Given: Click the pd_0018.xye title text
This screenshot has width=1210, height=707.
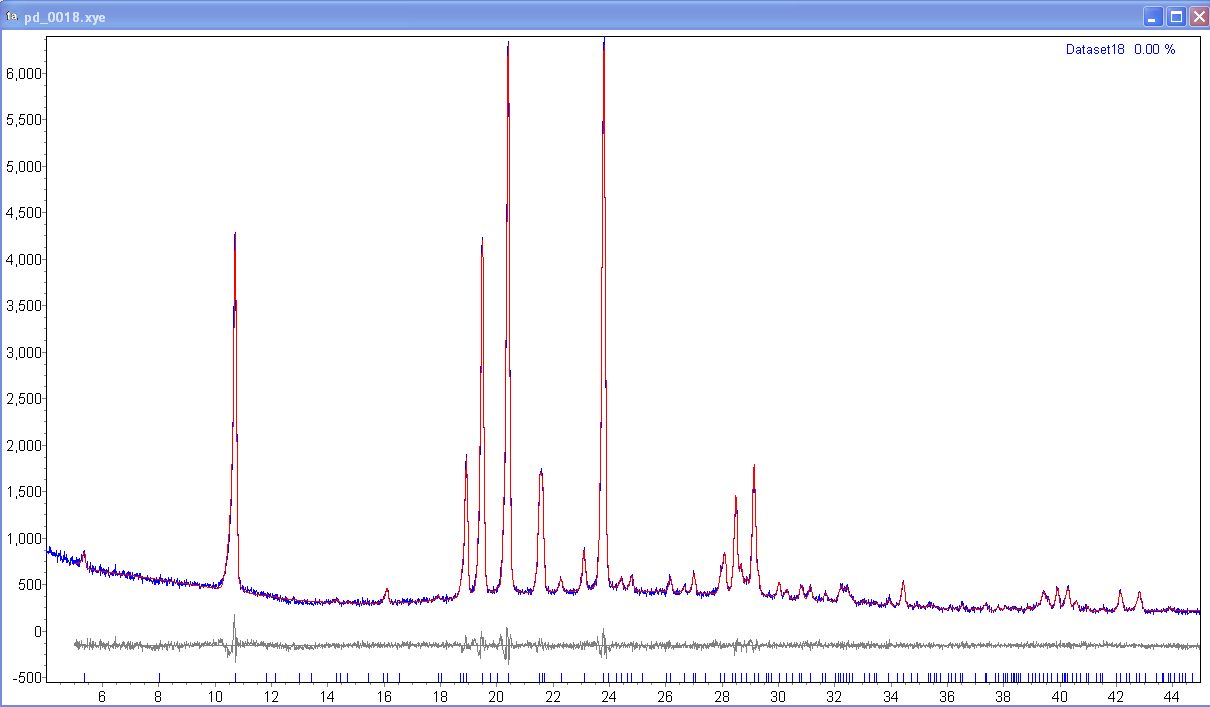Looking at the screenshot, I should [x=64, y=17].
